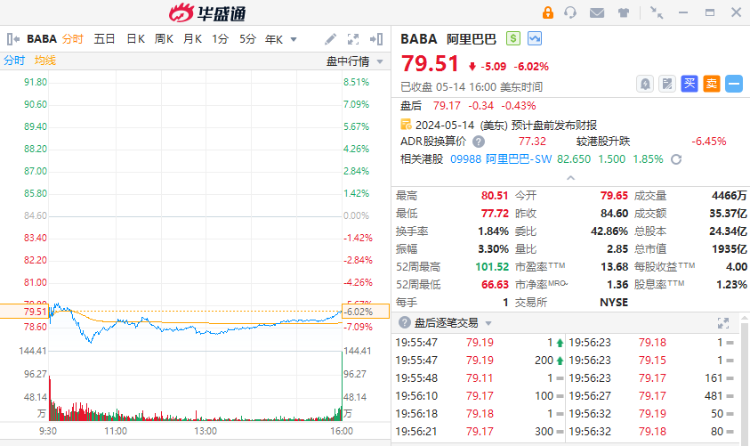The height and width of the screenshot is (446, 750).
Task: Click the 52周最低 value 66.63
Action: click(x=495, y=285)
